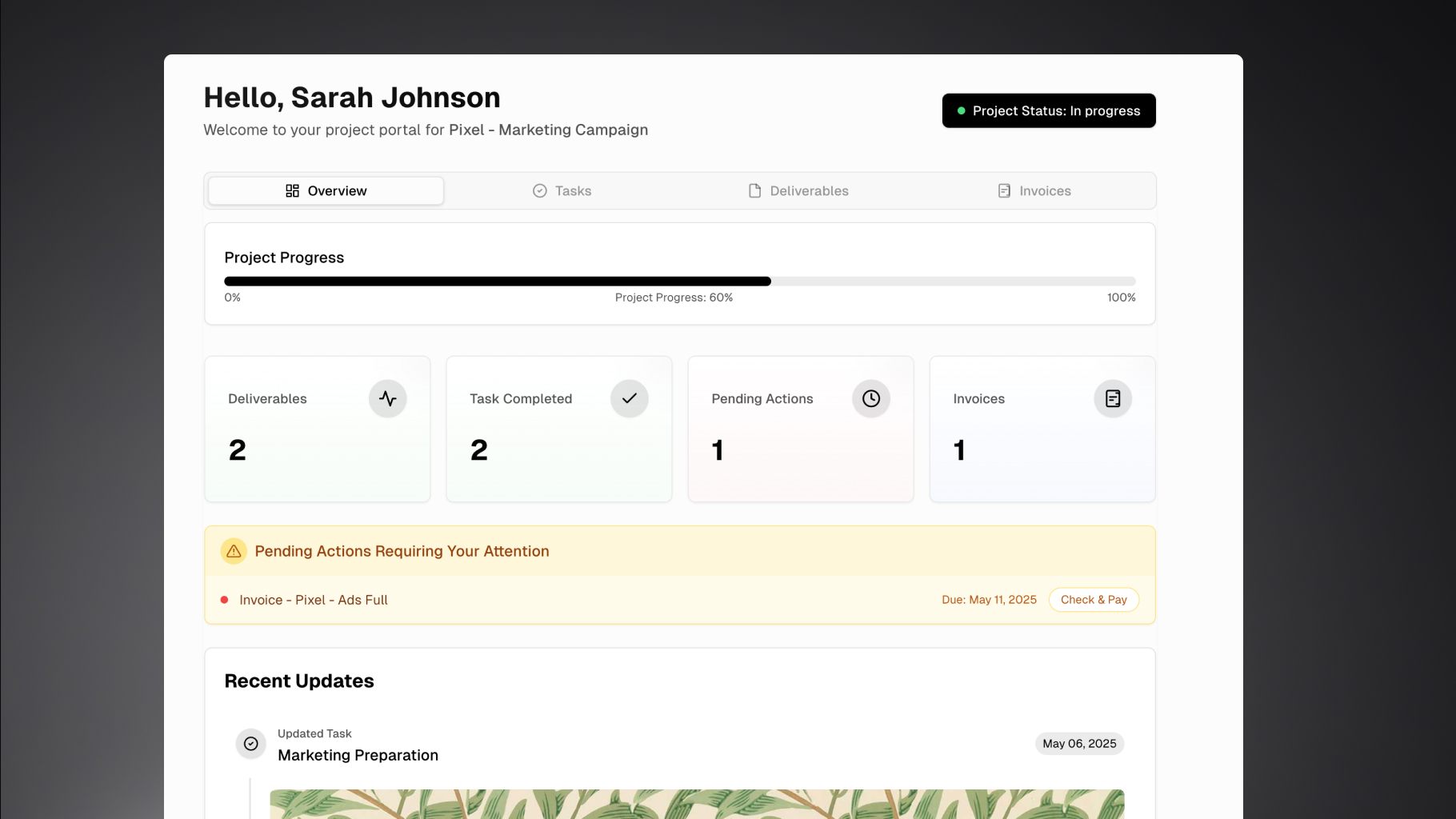
Task: Click the Hello, Sarah Johnson heading
Action: click(352, 98)
